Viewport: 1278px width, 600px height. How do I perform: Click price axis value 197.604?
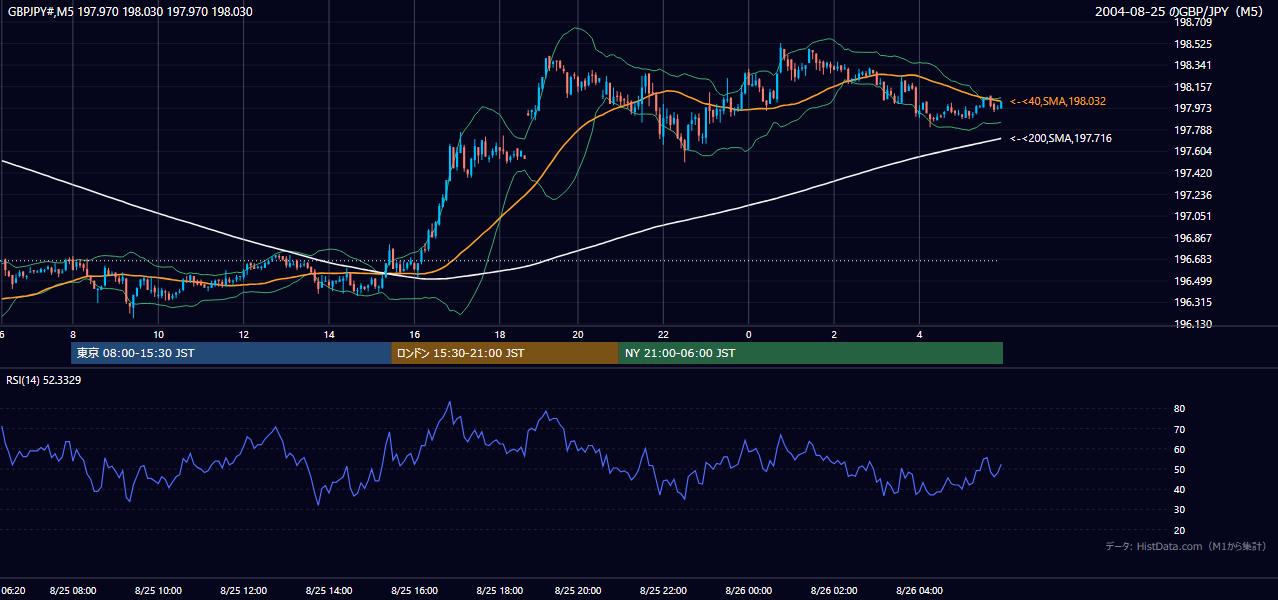coord(1193,152)
